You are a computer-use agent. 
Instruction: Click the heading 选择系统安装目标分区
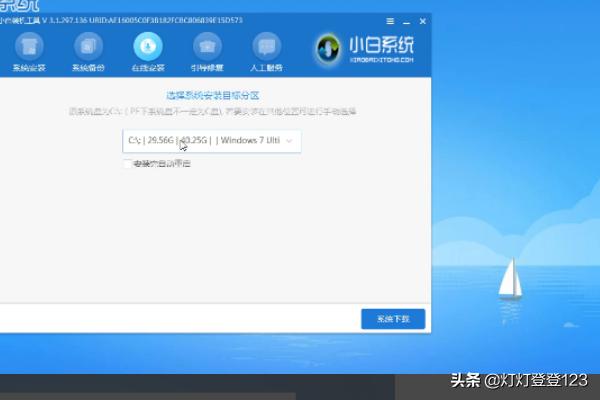coord(213,96)
